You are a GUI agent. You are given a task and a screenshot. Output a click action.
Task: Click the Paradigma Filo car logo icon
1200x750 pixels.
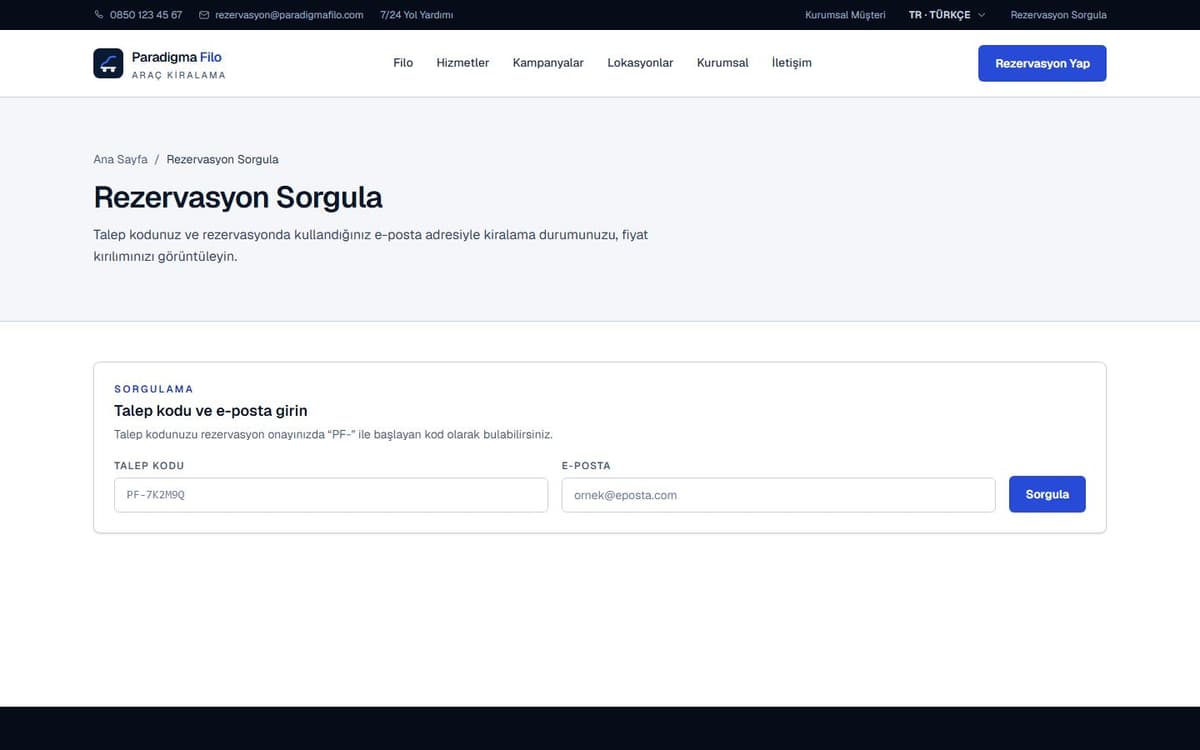[108, 63]
